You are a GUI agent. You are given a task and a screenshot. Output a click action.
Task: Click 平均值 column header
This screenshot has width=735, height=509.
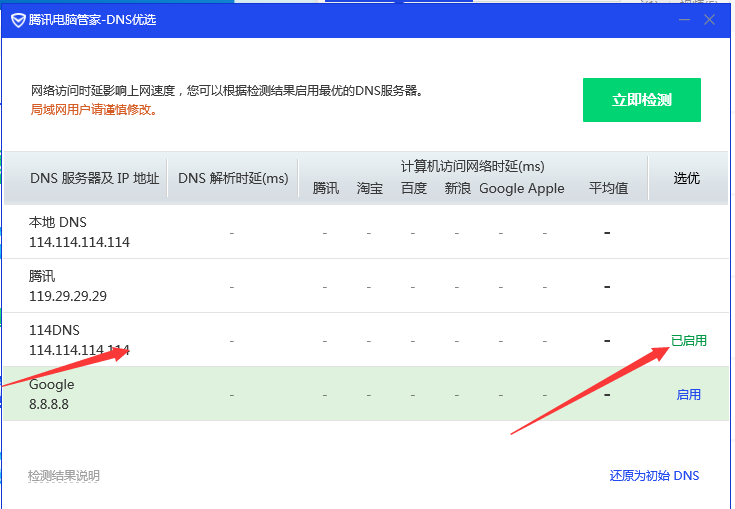(608, 188)
